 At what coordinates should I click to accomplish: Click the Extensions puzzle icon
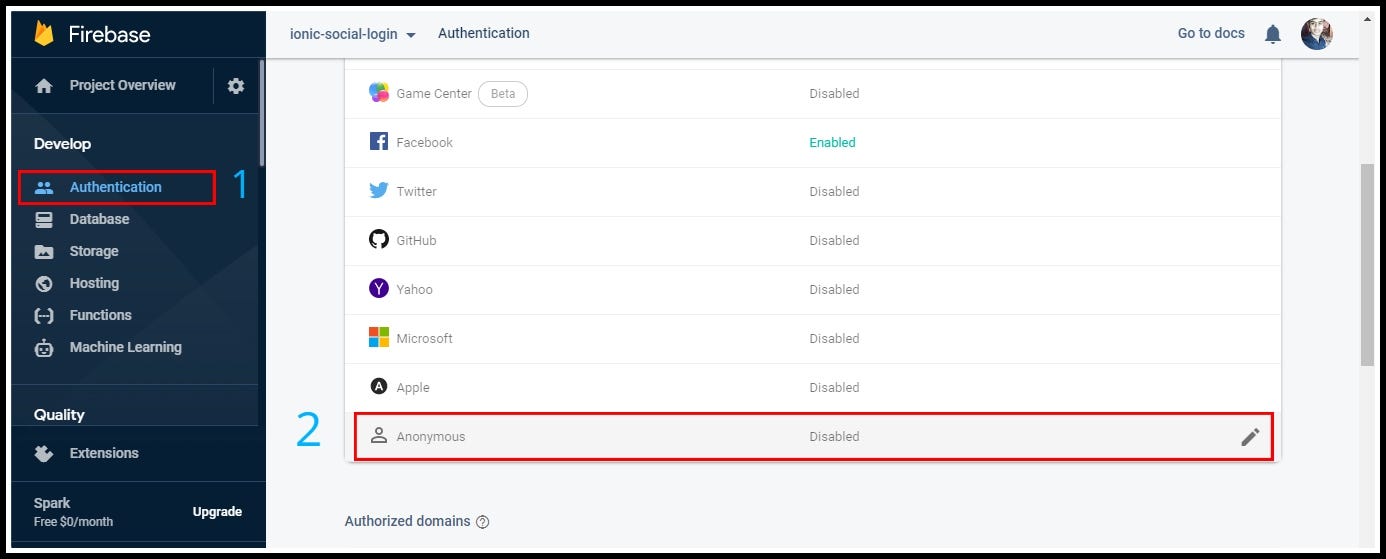(44, 453)
